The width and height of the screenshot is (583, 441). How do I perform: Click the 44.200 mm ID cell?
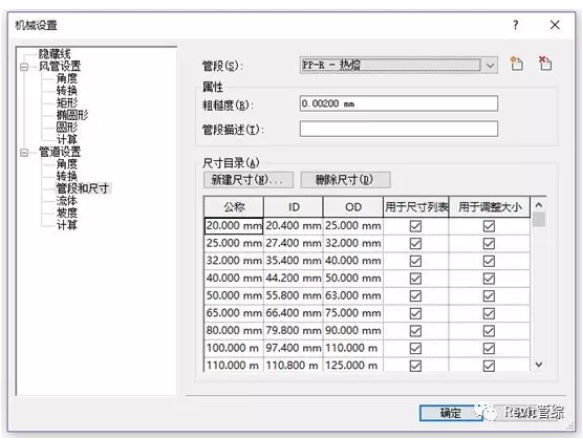[293, 278]
